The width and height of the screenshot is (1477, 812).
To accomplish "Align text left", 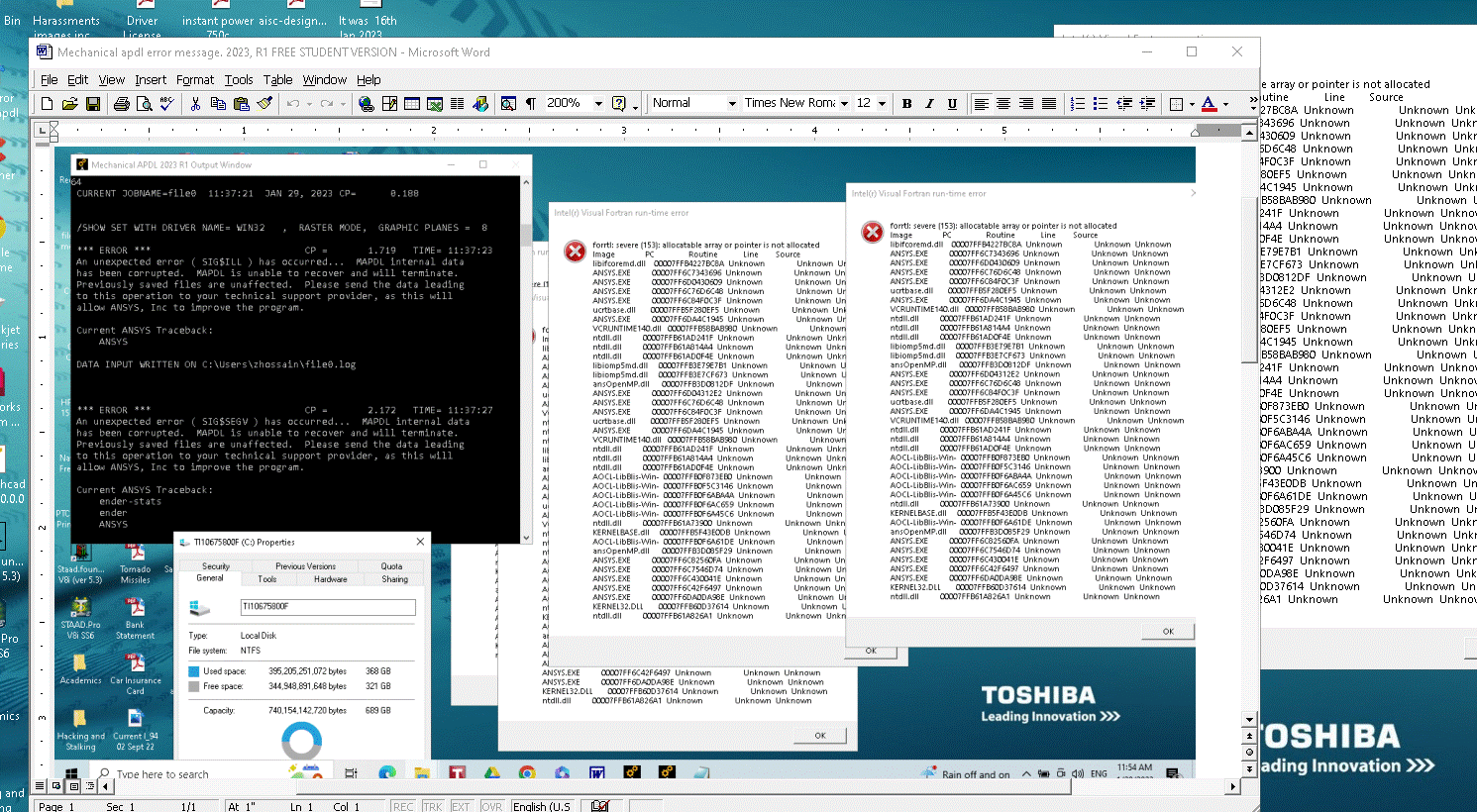I will click(x=981, y=103).
